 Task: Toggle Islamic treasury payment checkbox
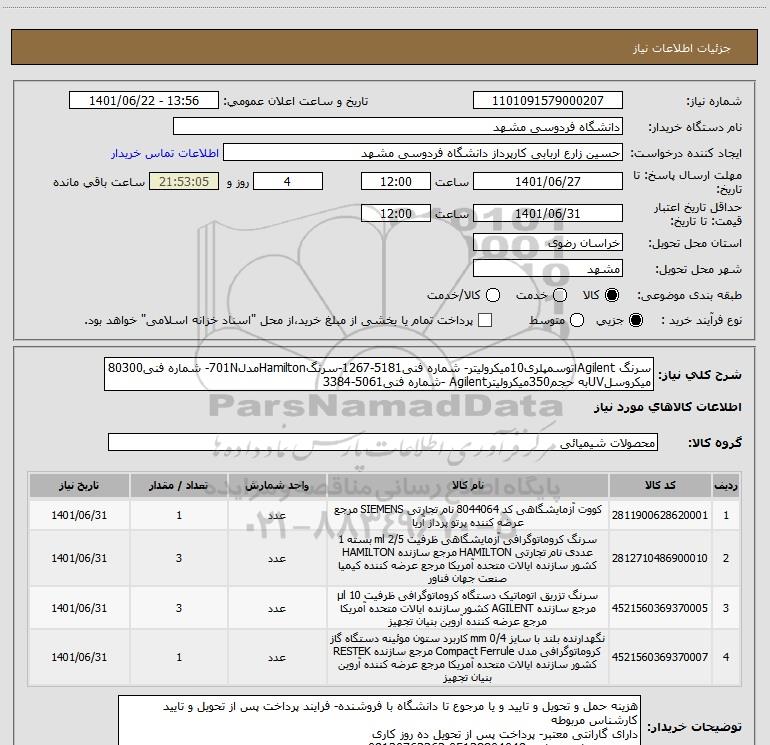click(485, 320)
